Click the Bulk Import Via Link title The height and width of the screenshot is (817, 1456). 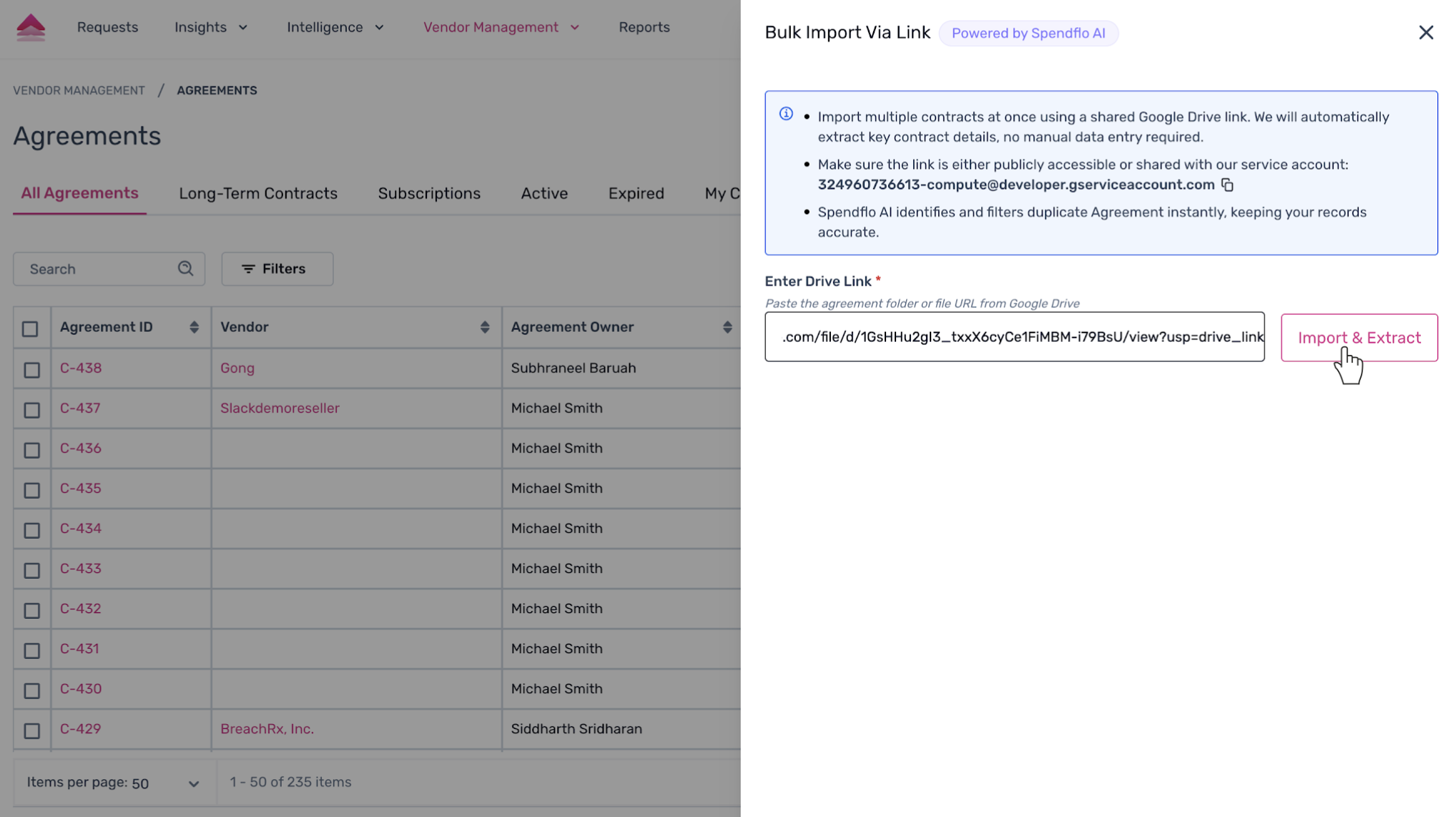[847, 33]
